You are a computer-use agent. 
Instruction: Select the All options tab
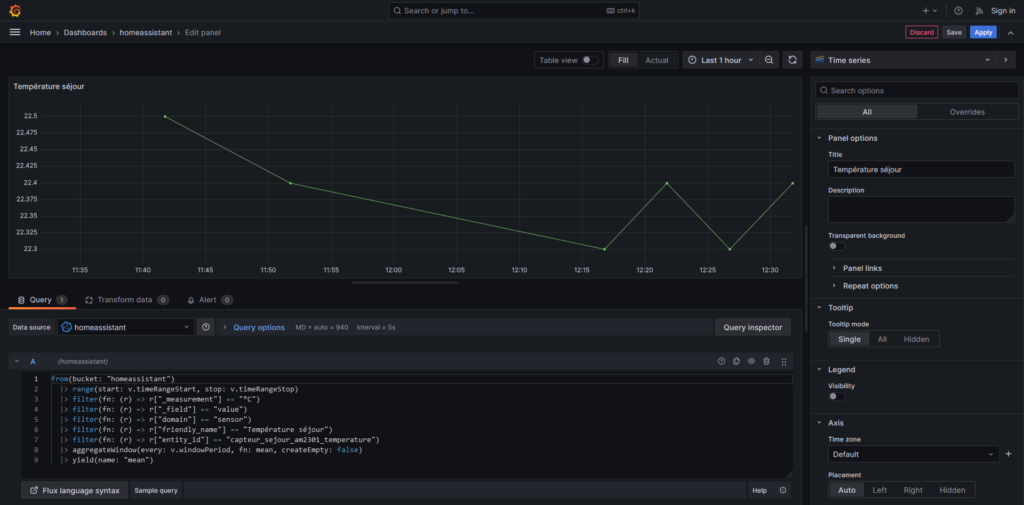[867, 112]
